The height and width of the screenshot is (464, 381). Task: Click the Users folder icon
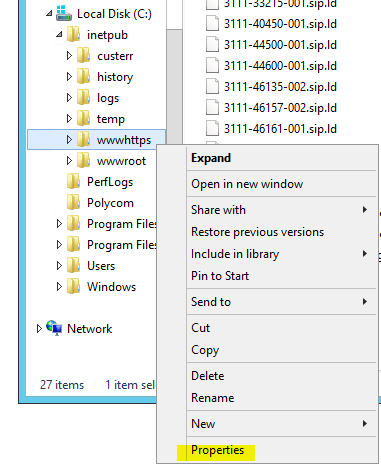click(x=73, y=266)
